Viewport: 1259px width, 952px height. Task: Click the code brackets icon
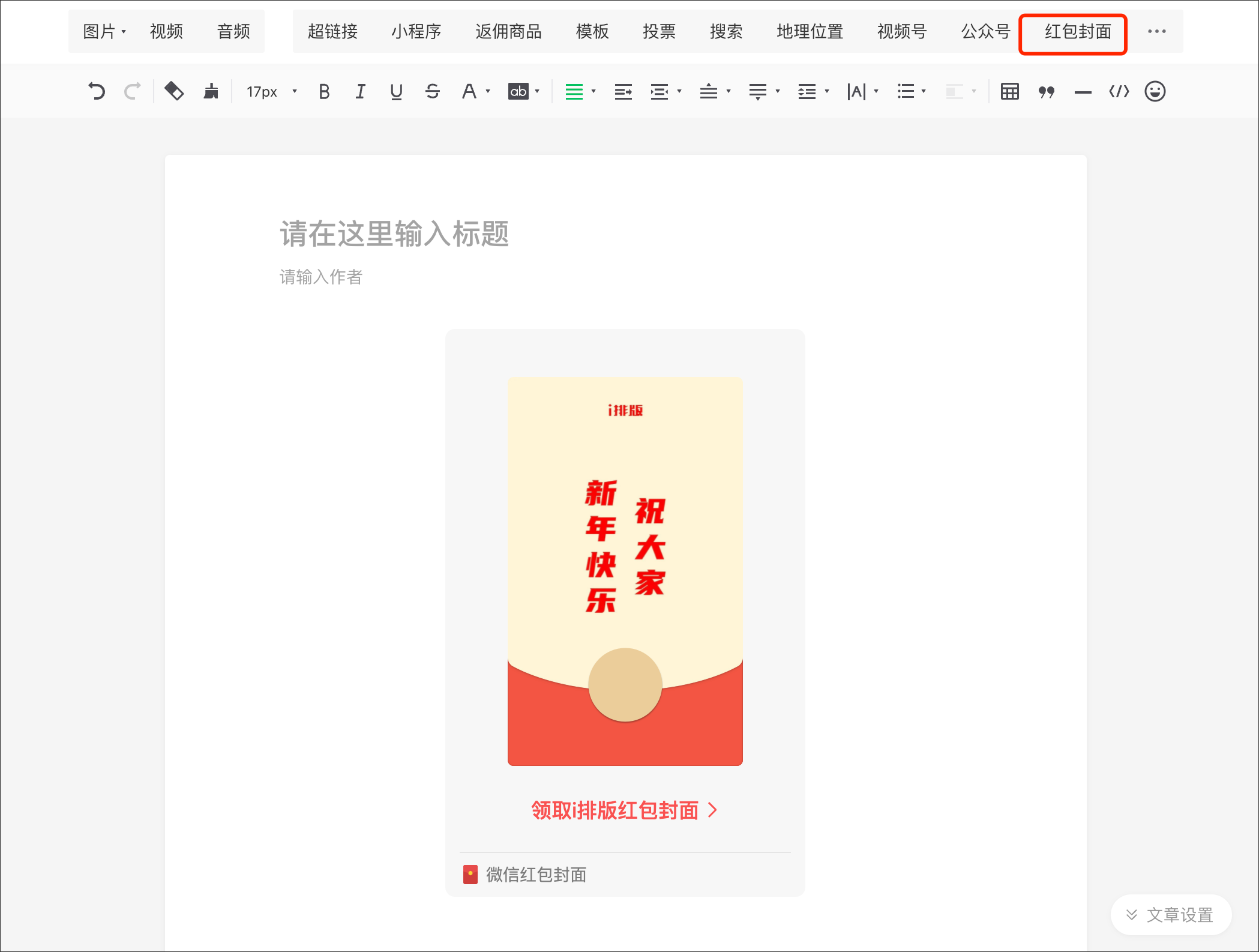click(x=1119, y=91)
